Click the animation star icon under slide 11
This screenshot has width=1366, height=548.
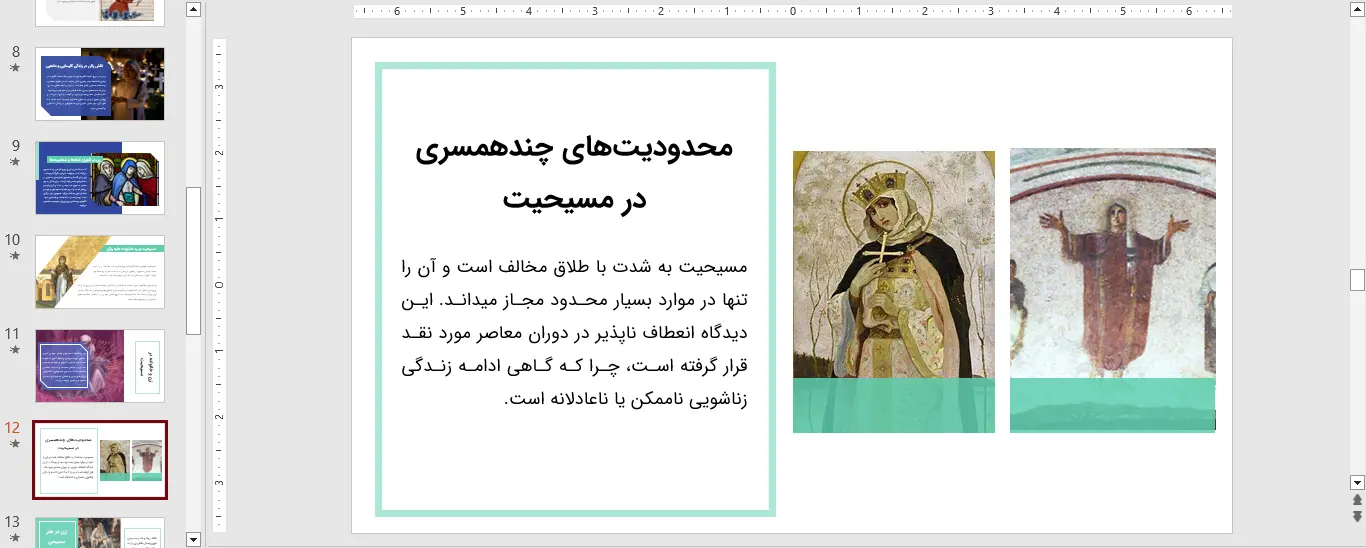14,350
